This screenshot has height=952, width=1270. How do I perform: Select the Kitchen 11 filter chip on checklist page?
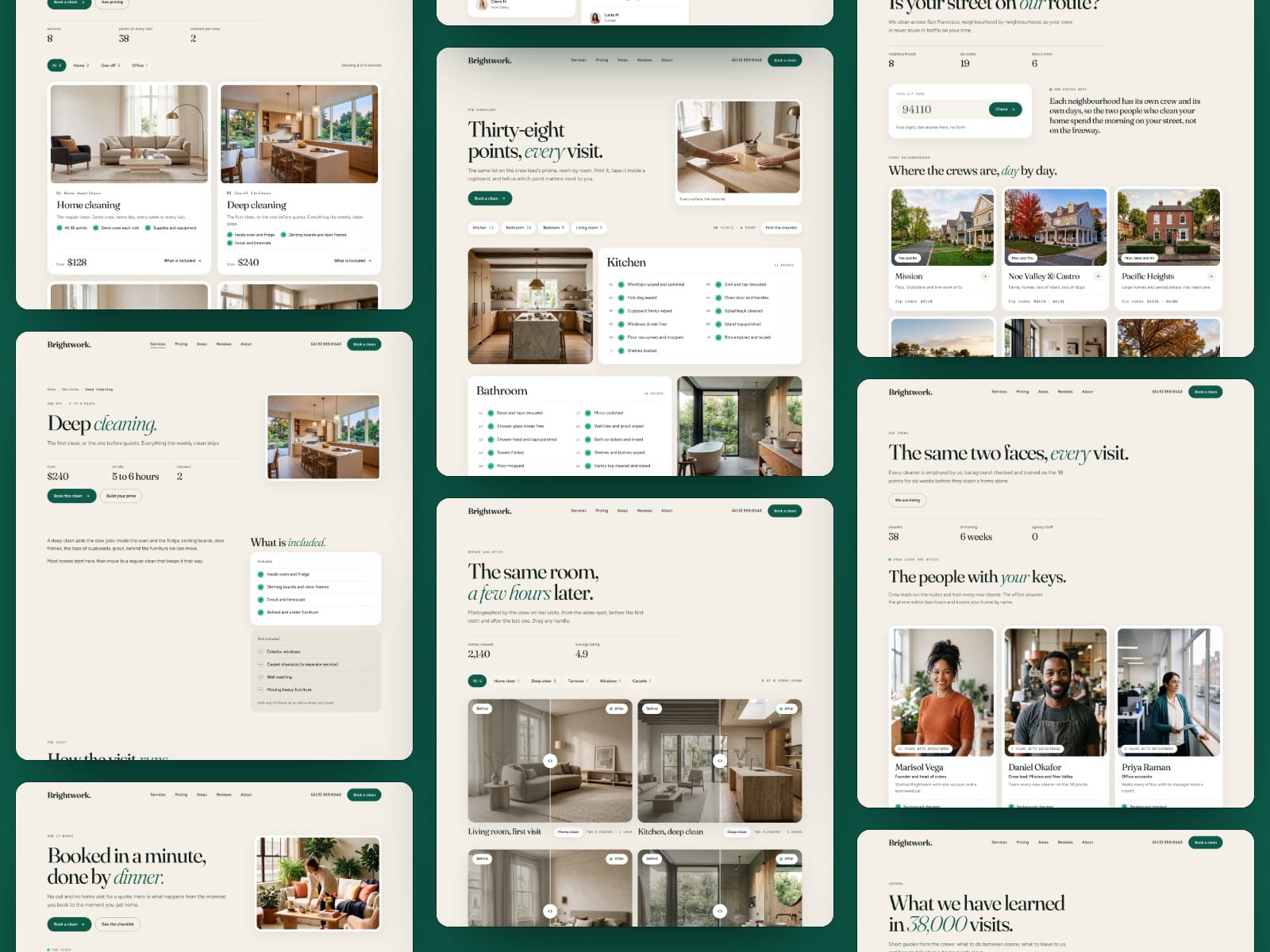[x=483, y=228]
